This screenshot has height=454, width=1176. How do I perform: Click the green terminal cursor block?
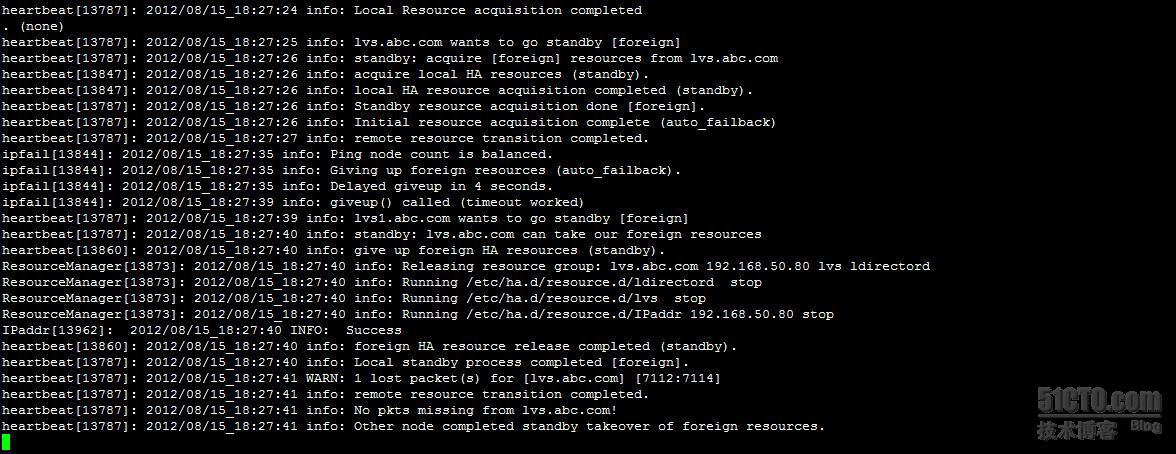[6, 442]
